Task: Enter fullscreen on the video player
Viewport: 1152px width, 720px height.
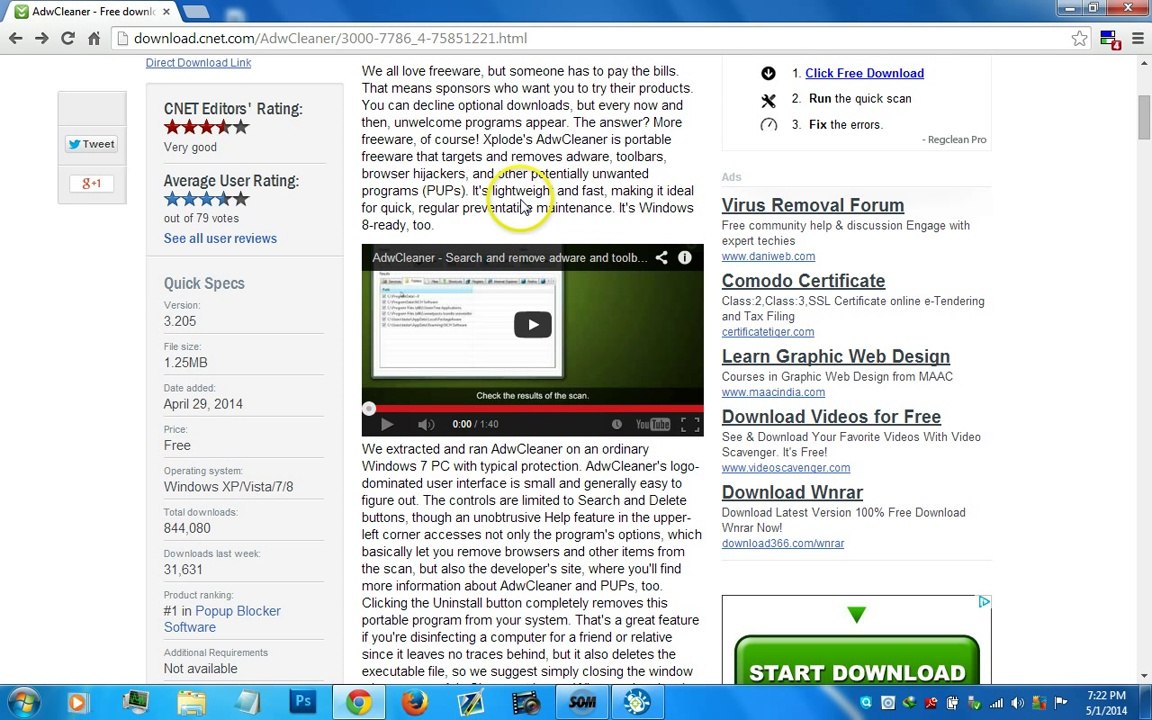Action: click(690, 424)
